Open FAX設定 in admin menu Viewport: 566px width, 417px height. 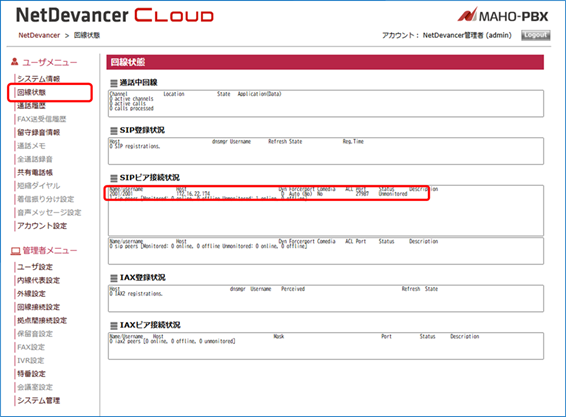pyautogui.click(x=31, y=347)
